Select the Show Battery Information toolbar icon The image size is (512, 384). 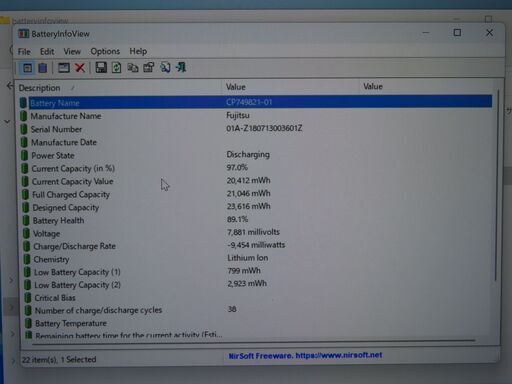pos(27,68)
